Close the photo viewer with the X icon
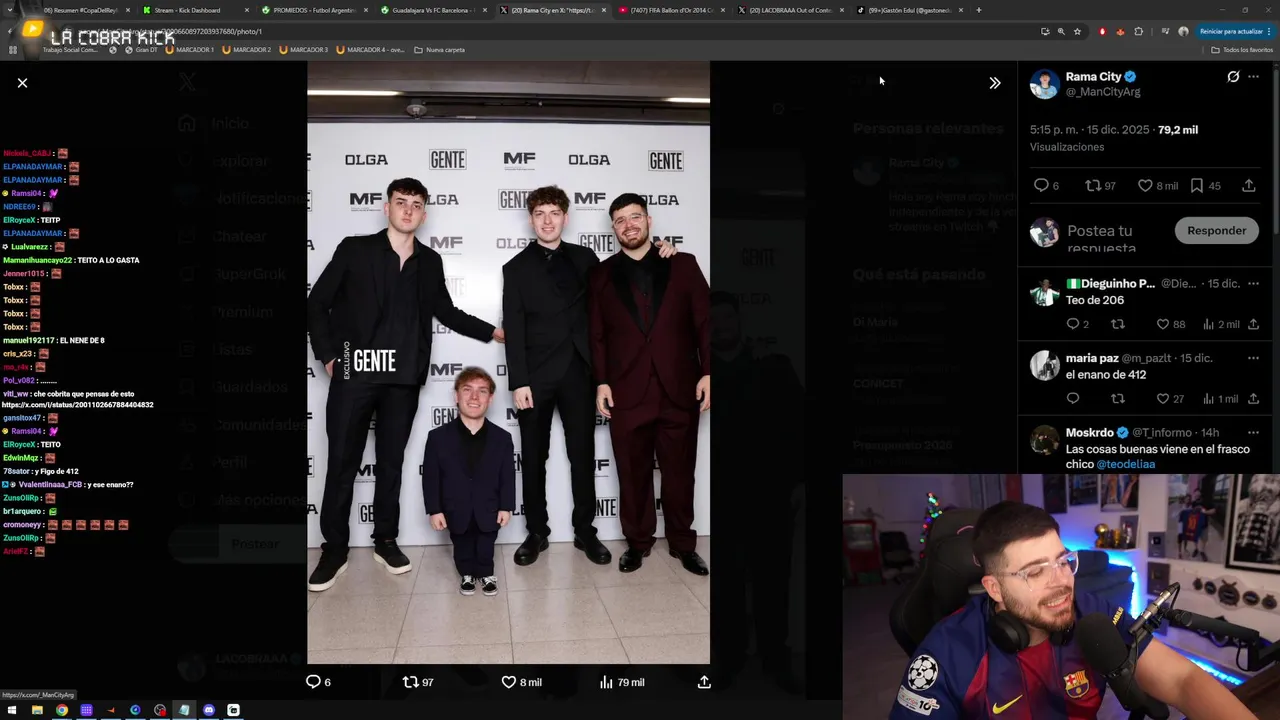 [x=22, y=83]
